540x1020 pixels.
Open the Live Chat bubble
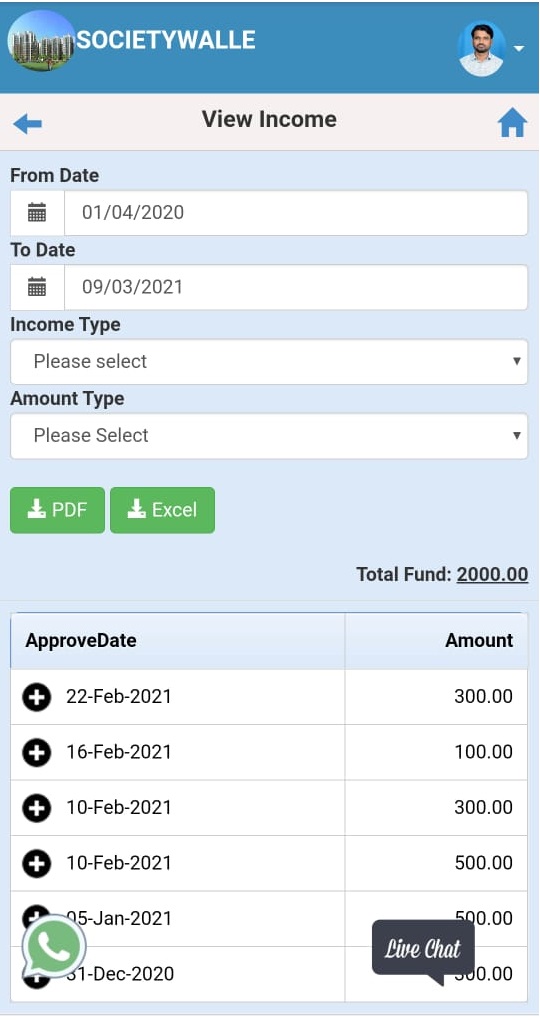coord(423,951)
